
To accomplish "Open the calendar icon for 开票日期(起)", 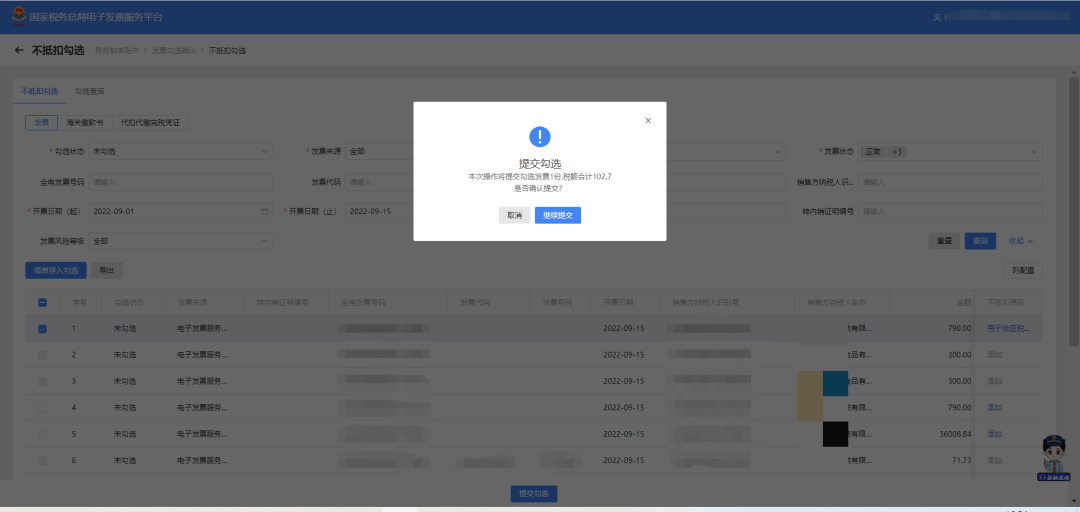I will pyautogui.click(x=264, y=212).
